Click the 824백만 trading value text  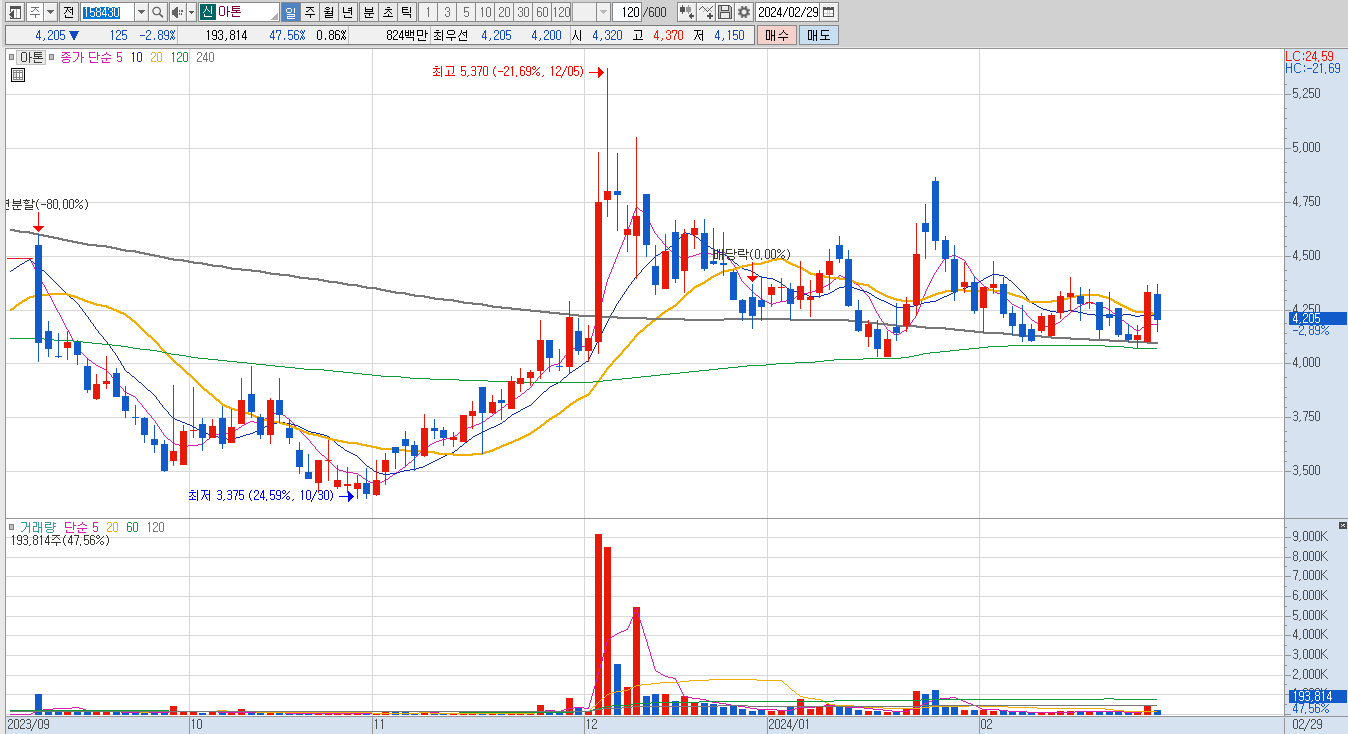click(x=407, y=35)
